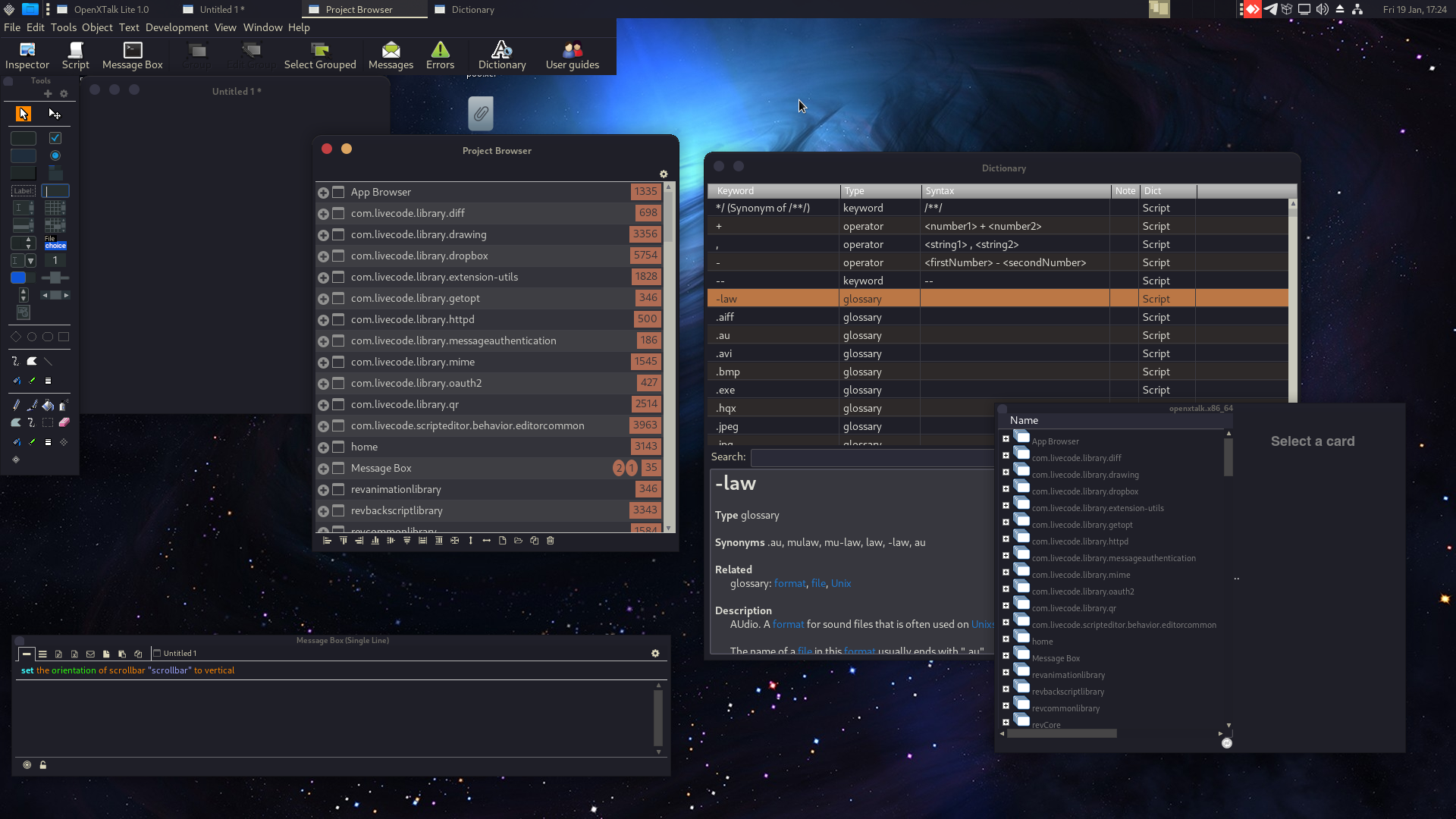Open the Errors panel
Viewport: 1456px width, 819px height.
click(440, 54)
